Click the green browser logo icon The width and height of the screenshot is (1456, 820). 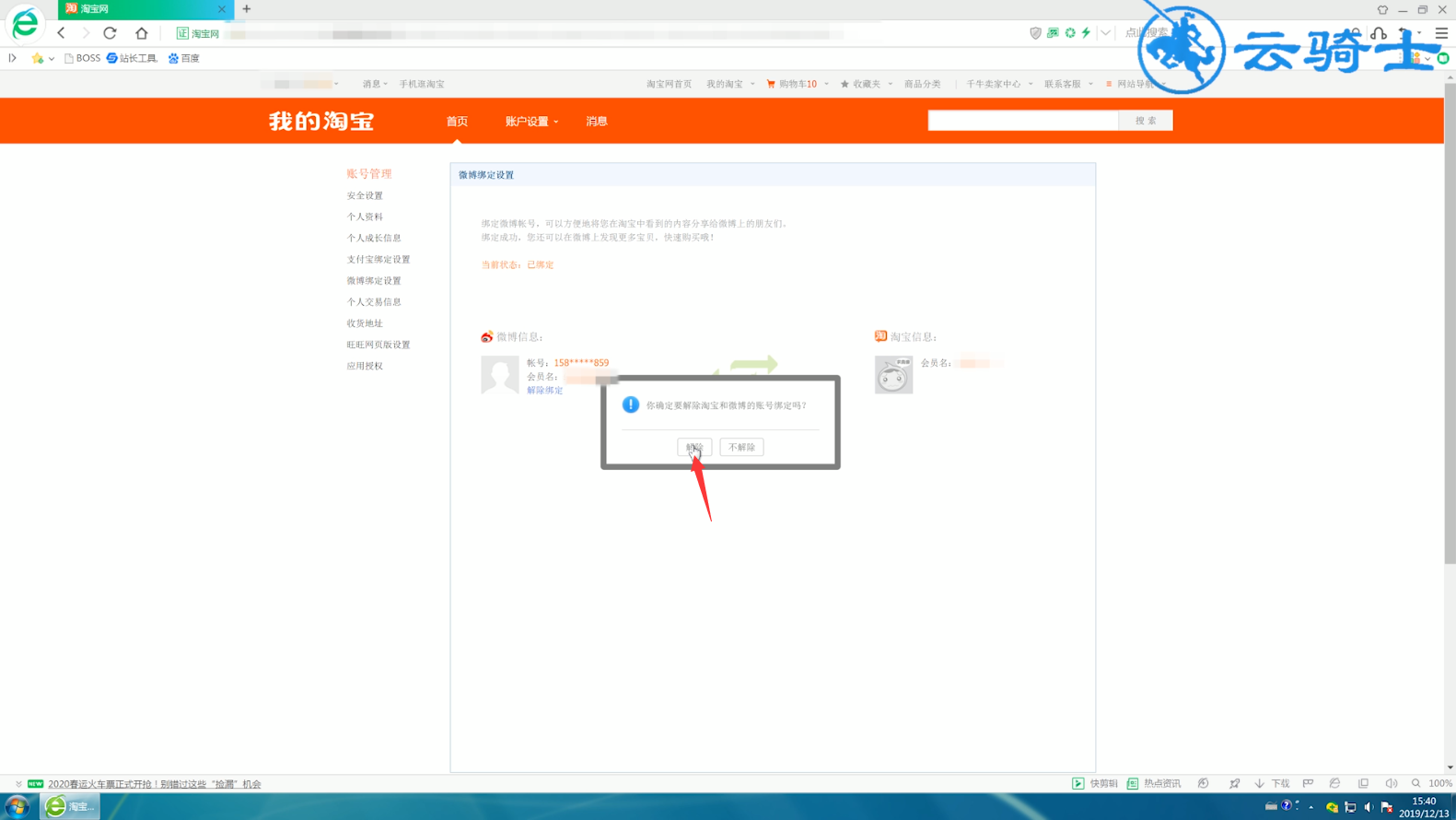click(25, 23)
